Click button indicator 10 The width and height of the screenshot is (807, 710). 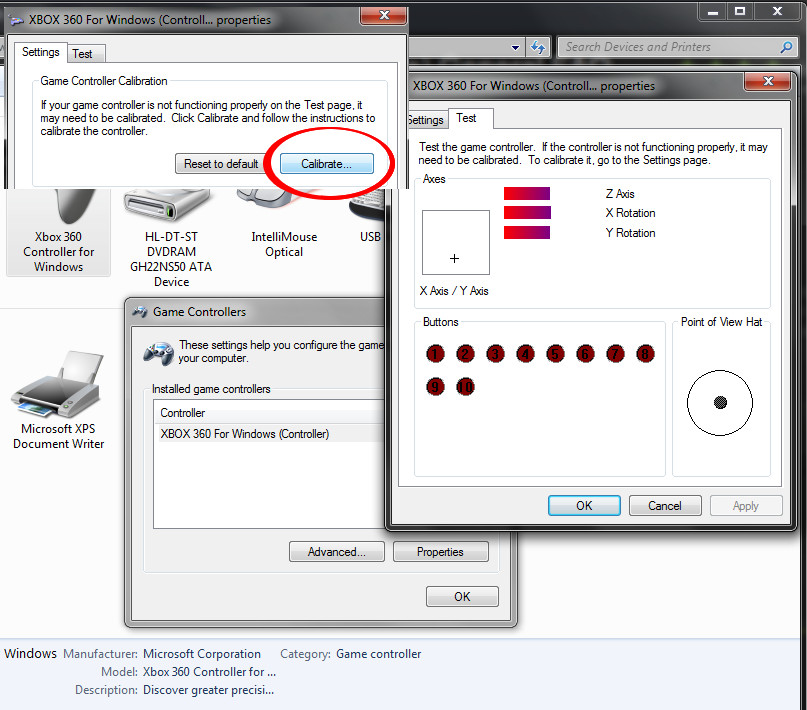465,386
